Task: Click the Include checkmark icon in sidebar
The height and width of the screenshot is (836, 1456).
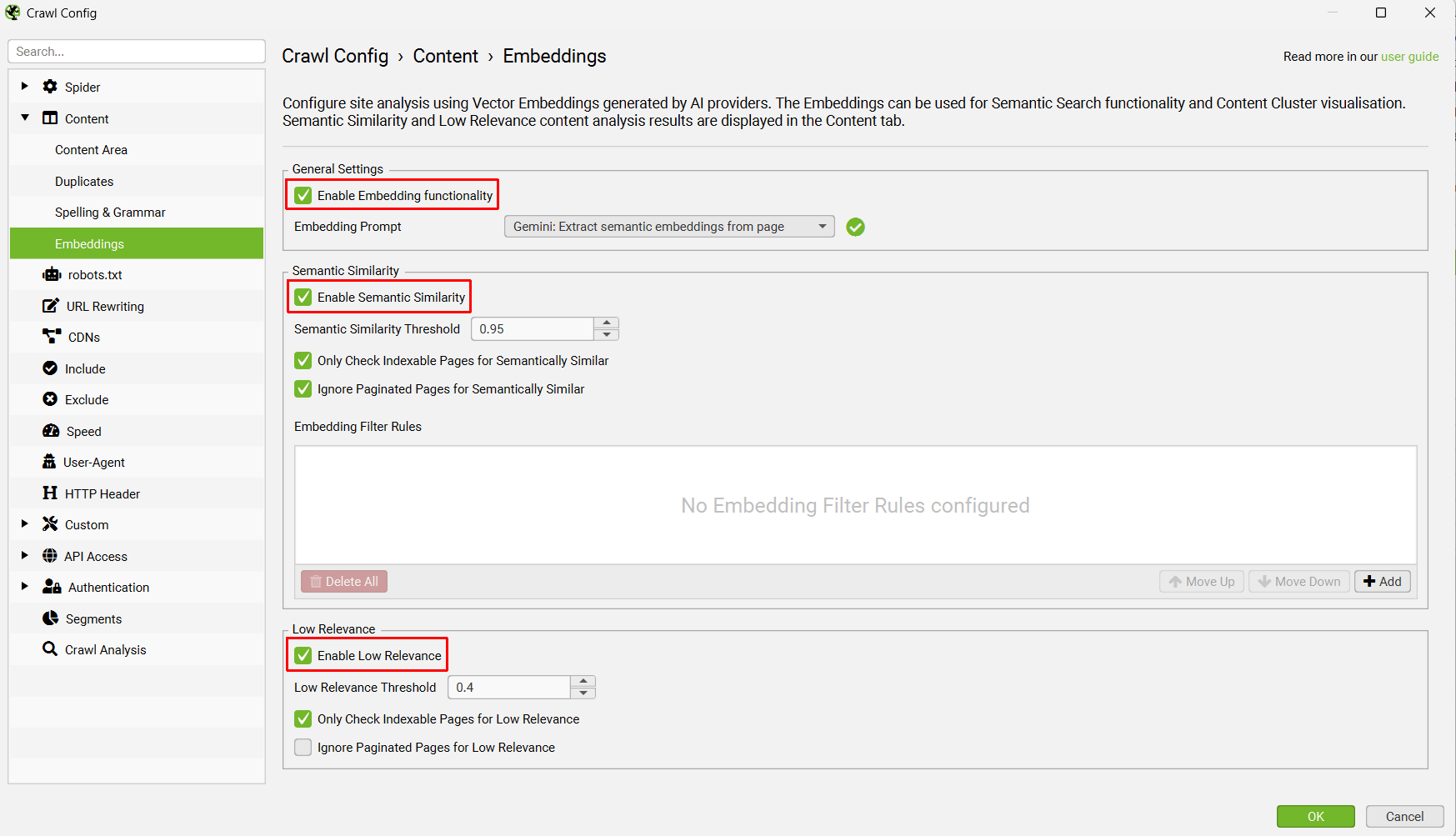Action: tap(51, 368)
